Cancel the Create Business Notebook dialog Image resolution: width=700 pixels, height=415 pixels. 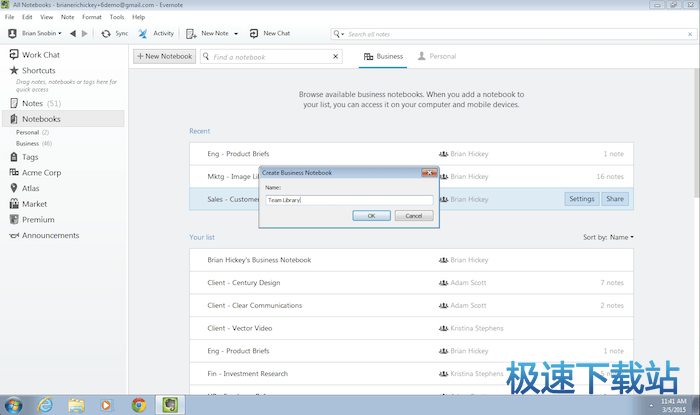(414, 216)
